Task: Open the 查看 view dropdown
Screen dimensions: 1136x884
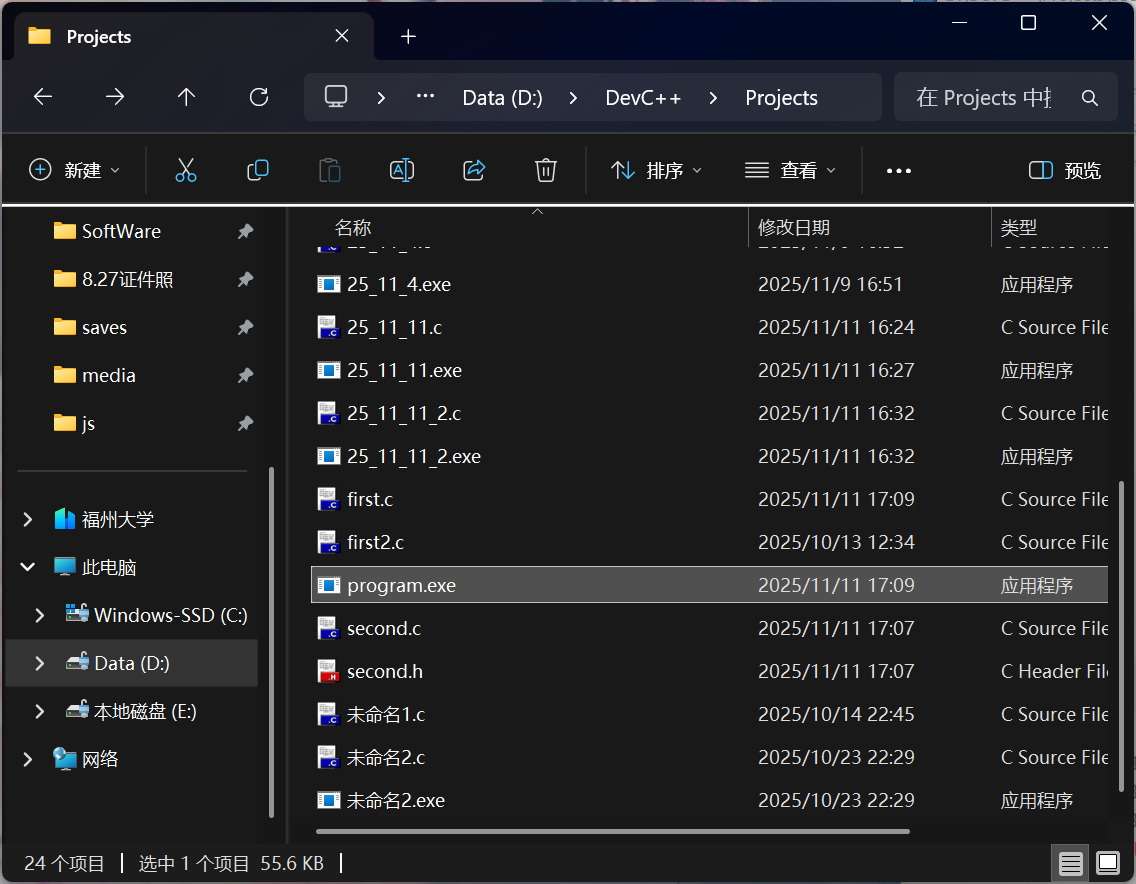Action: [790, 170]
